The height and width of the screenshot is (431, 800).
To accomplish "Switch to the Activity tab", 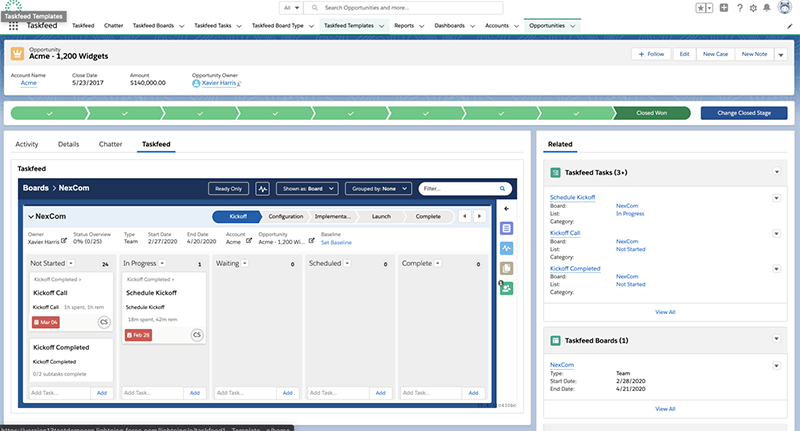I will [x=27, y=144].
